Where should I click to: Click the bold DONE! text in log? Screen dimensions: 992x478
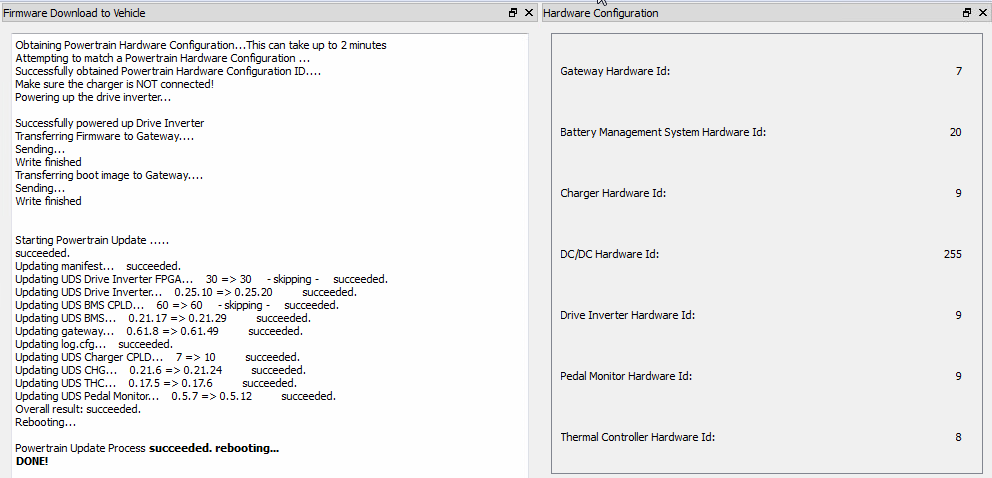tap(32, 461)
